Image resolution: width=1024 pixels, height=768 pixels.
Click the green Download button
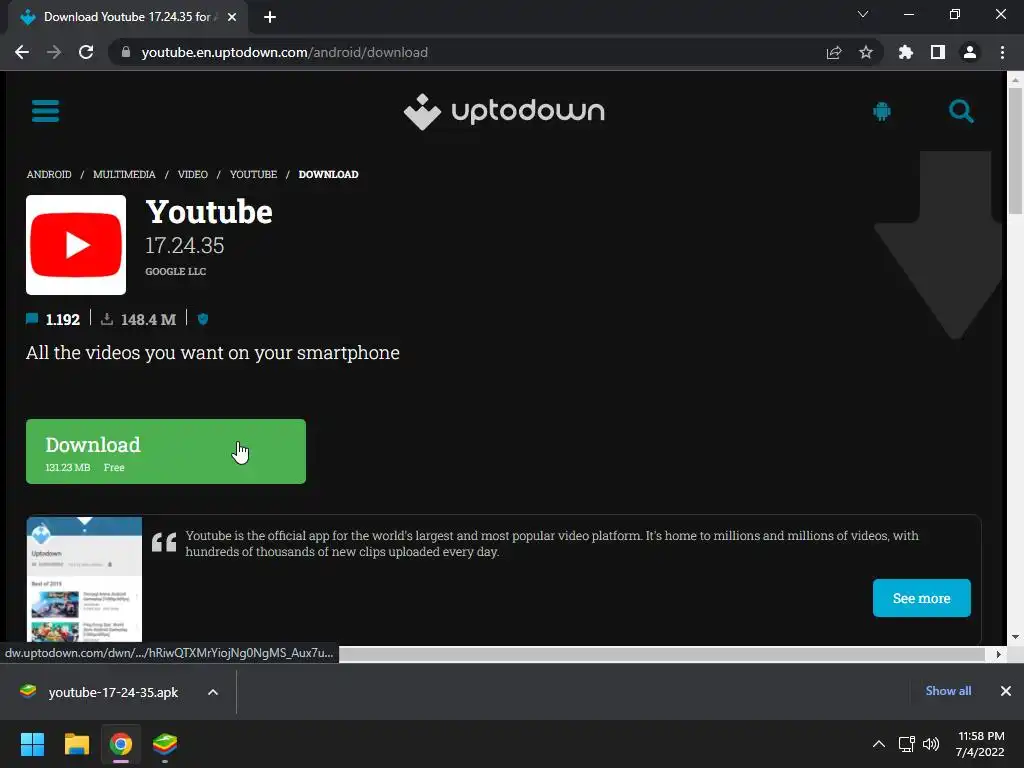pos(166,451)
